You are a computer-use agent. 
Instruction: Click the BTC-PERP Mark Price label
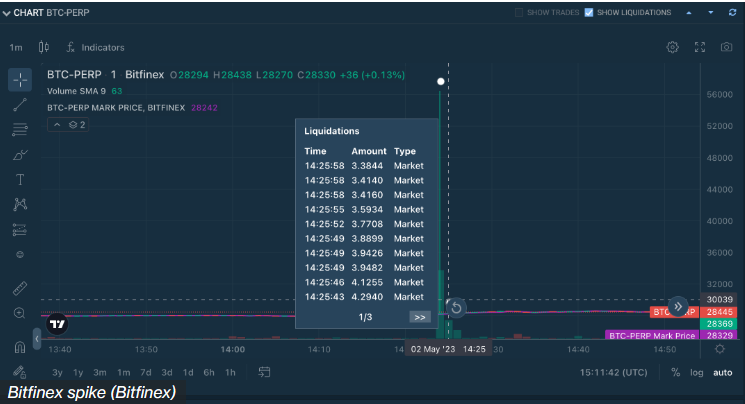coord(652,336)
